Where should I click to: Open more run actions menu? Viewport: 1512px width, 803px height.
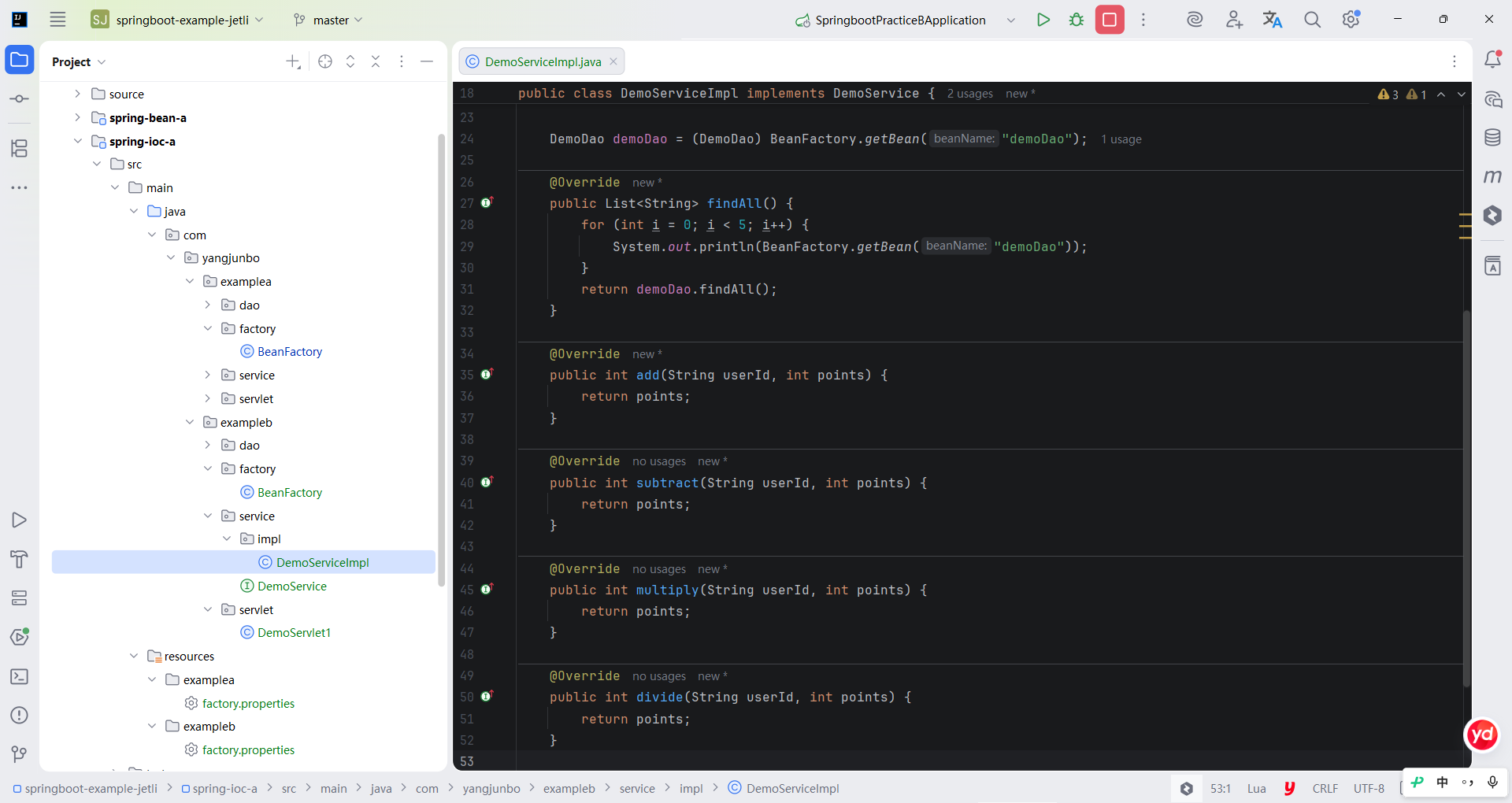1143,20
